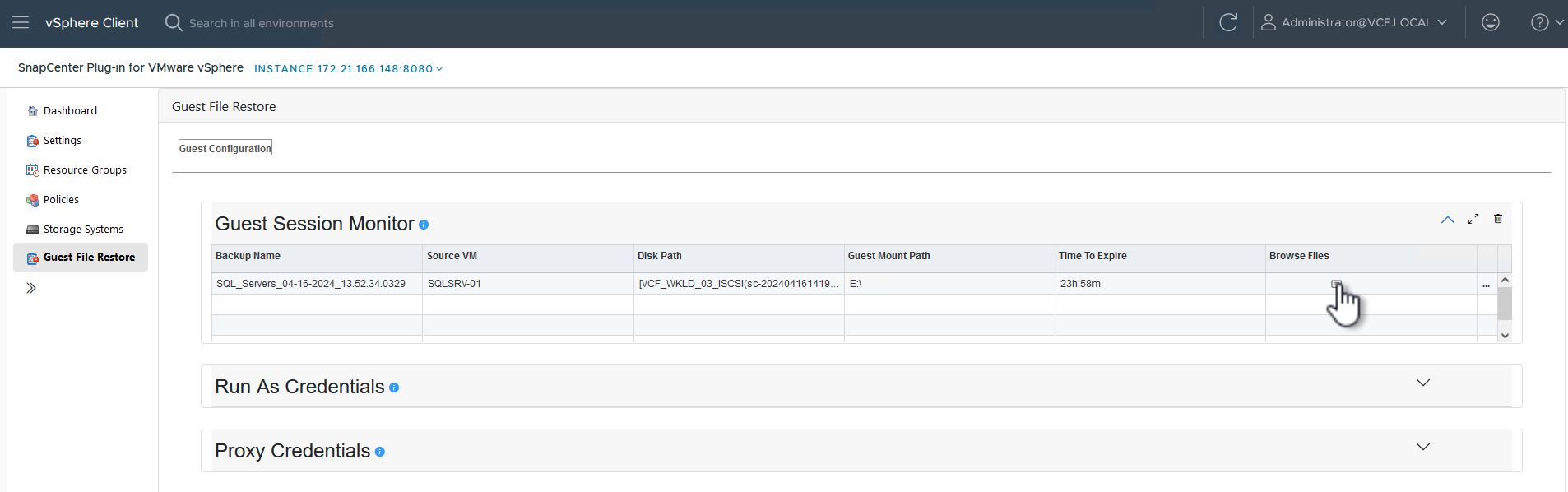This screenshot has width=1568, height=492.
Task: Open the Administrator@VCF.LOCAL user dropdown
Action: (1355, 22)
